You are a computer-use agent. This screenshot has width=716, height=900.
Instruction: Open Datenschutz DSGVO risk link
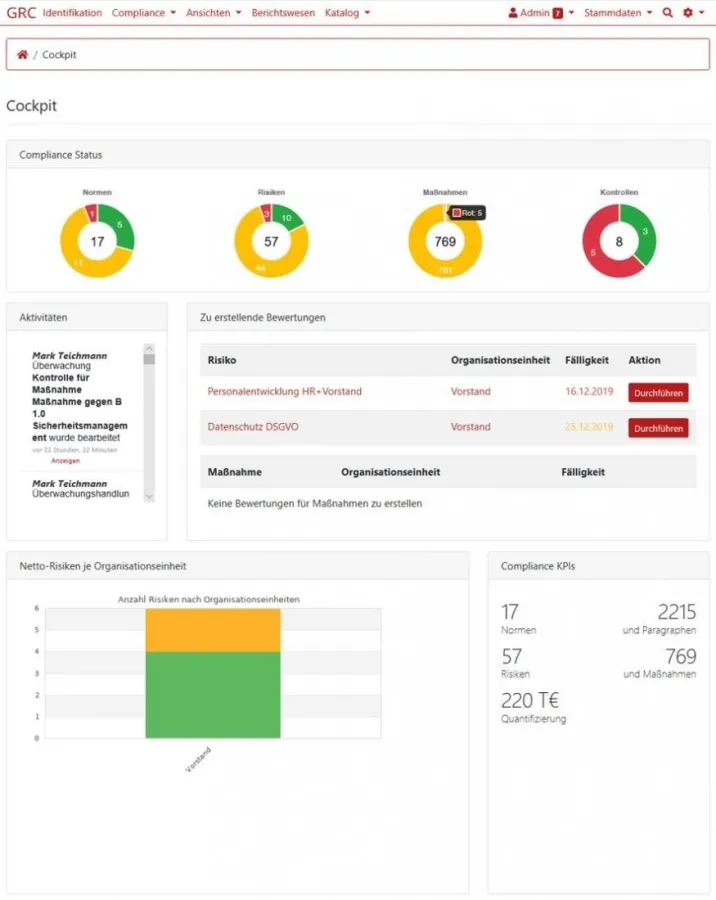tap(253, 427)
